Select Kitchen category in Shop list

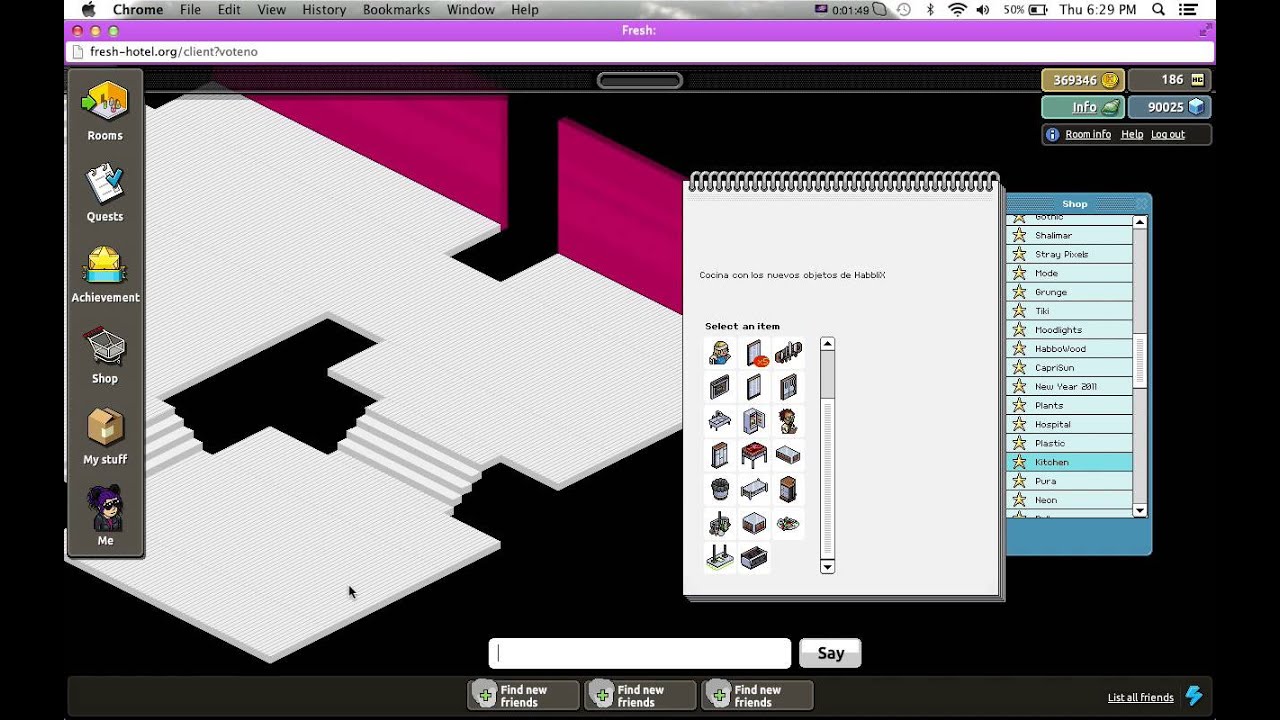1069,462
